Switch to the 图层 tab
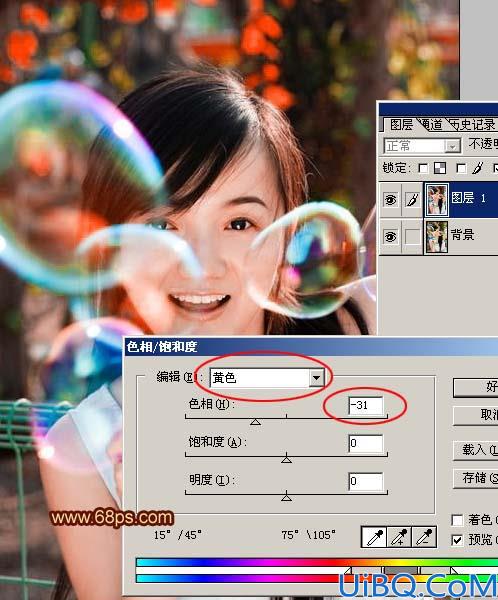 (x=401, y=125)
